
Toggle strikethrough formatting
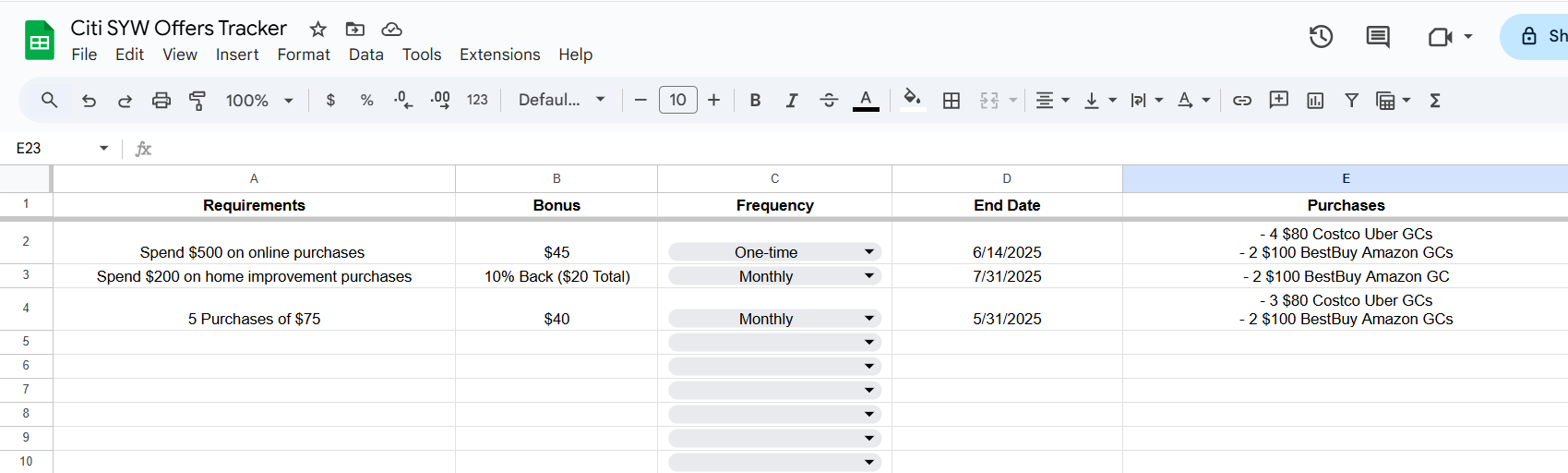[829, 101]
